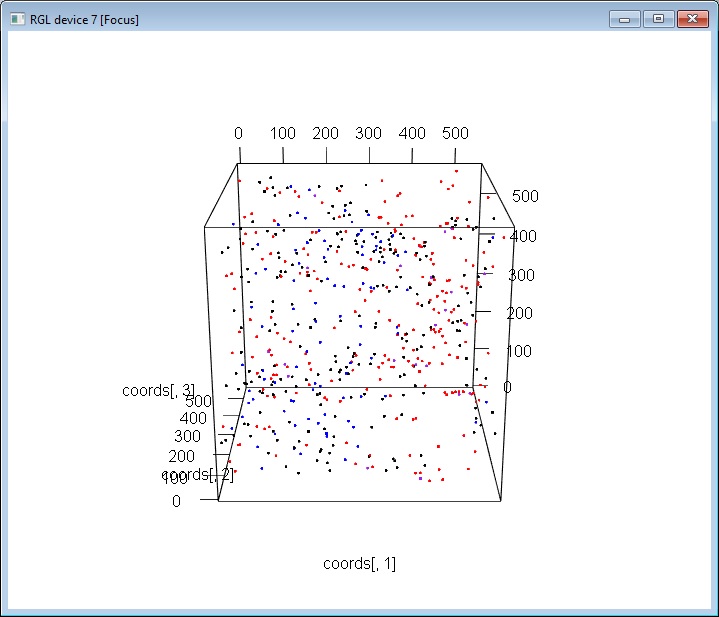The height and width of the screenshot is (617, 719).
Task: Maximize the RGL device window
Action: pyautogui.click(x=657, y=18)
